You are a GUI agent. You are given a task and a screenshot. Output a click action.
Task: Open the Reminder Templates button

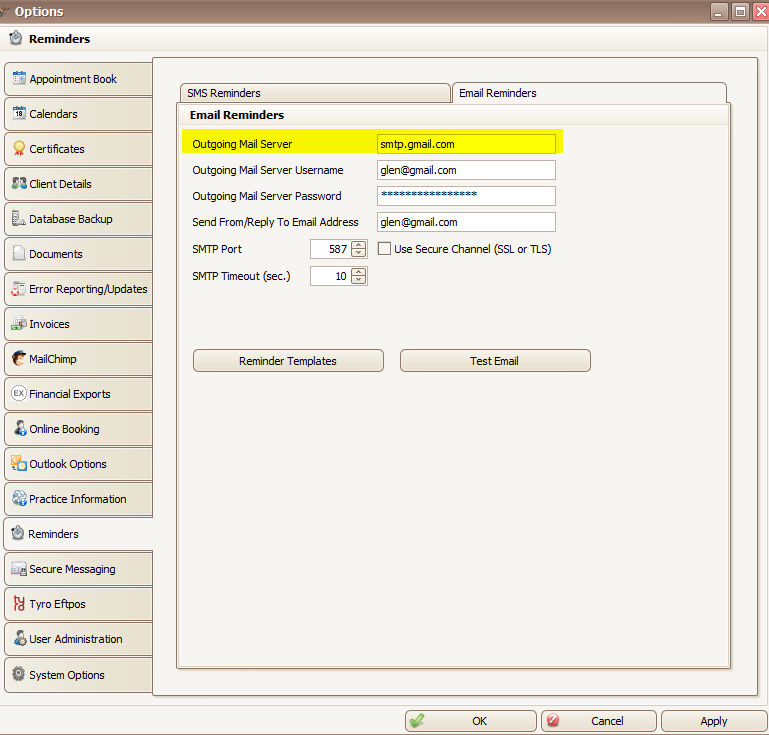(288, 360)
